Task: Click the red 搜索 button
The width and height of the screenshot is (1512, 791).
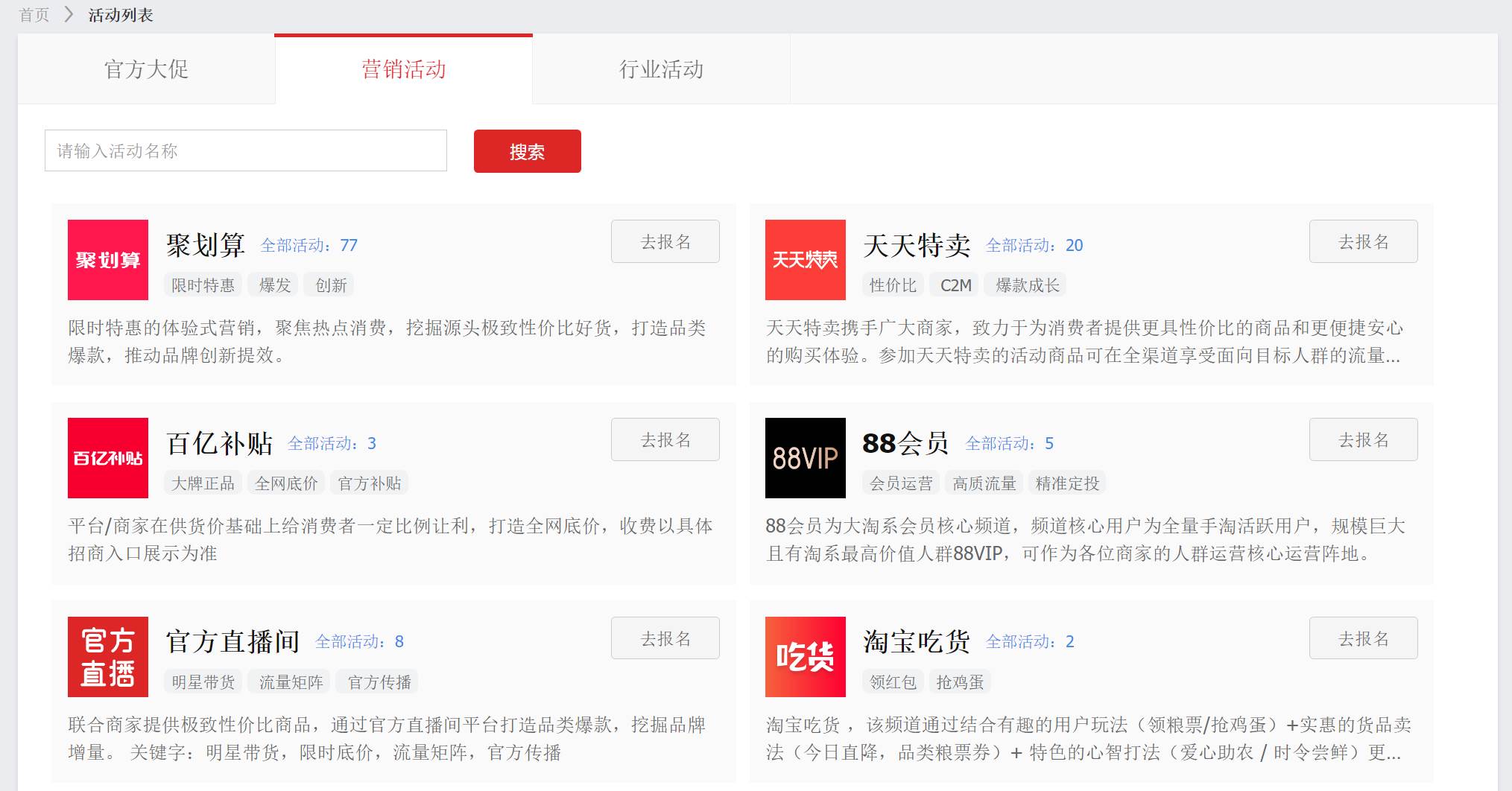Action: (x=528, y=151)
